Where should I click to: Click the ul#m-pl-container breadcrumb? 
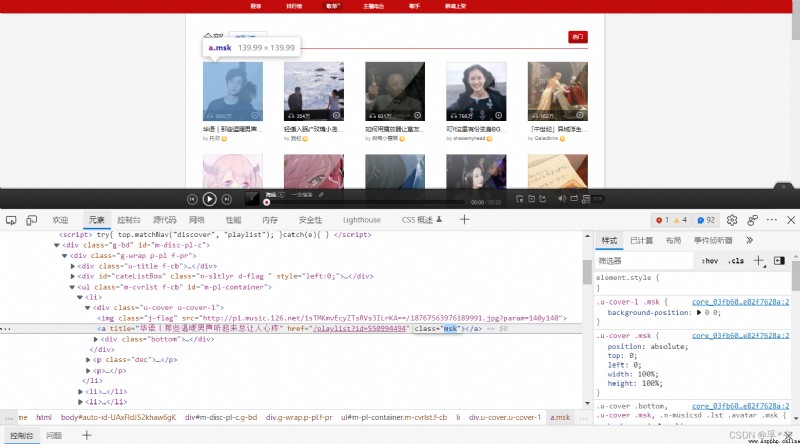pyautogui.click(x=394, y=417)
